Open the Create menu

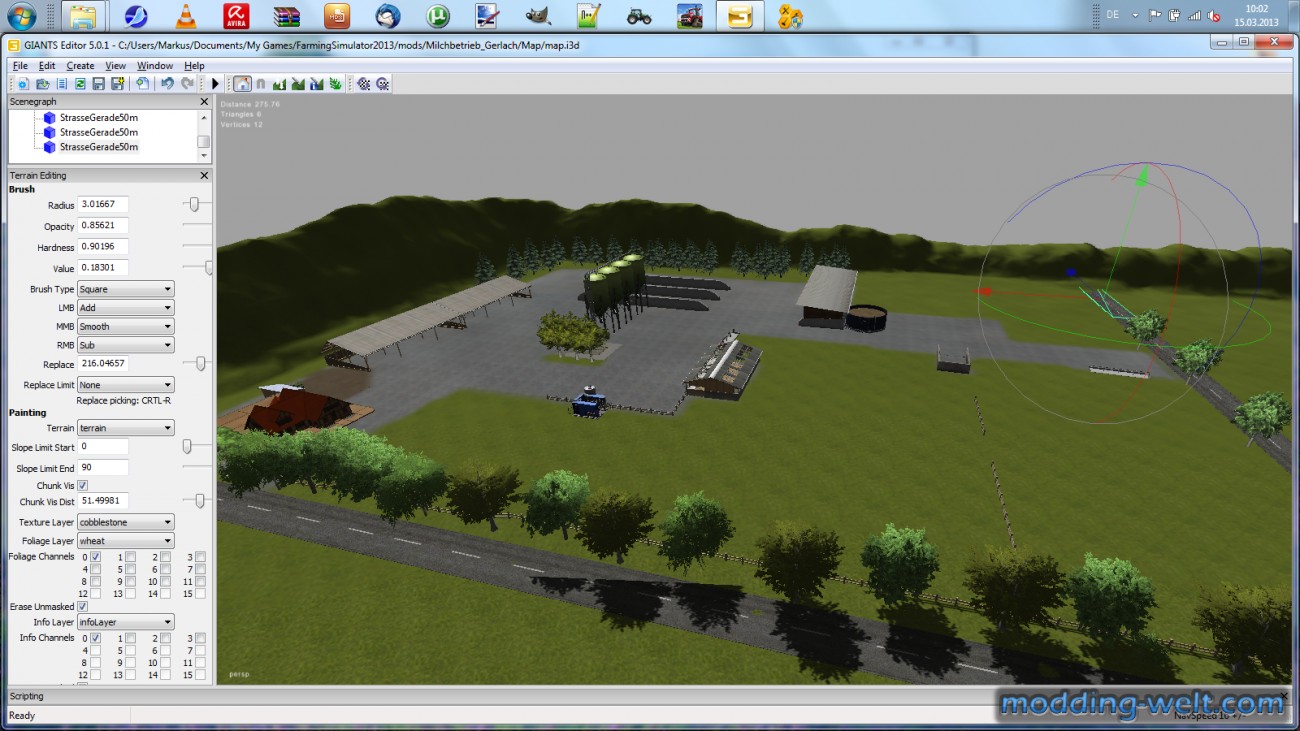click(80, 66)
